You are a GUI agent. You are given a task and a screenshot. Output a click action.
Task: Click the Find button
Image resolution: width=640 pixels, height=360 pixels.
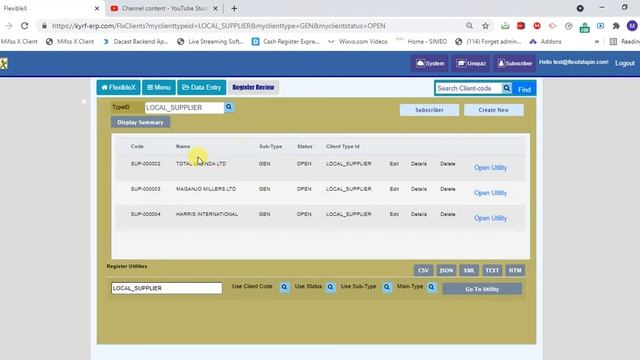524,89
